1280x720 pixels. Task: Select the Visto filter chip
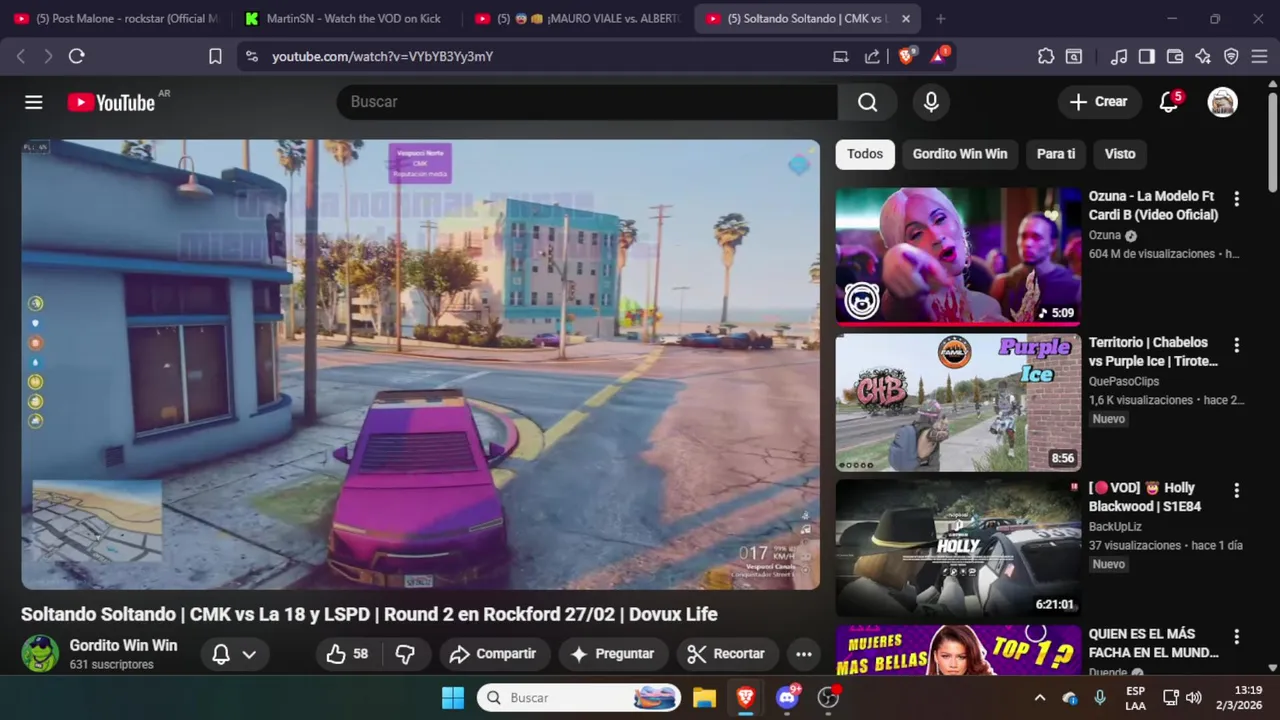point(1120,154)
